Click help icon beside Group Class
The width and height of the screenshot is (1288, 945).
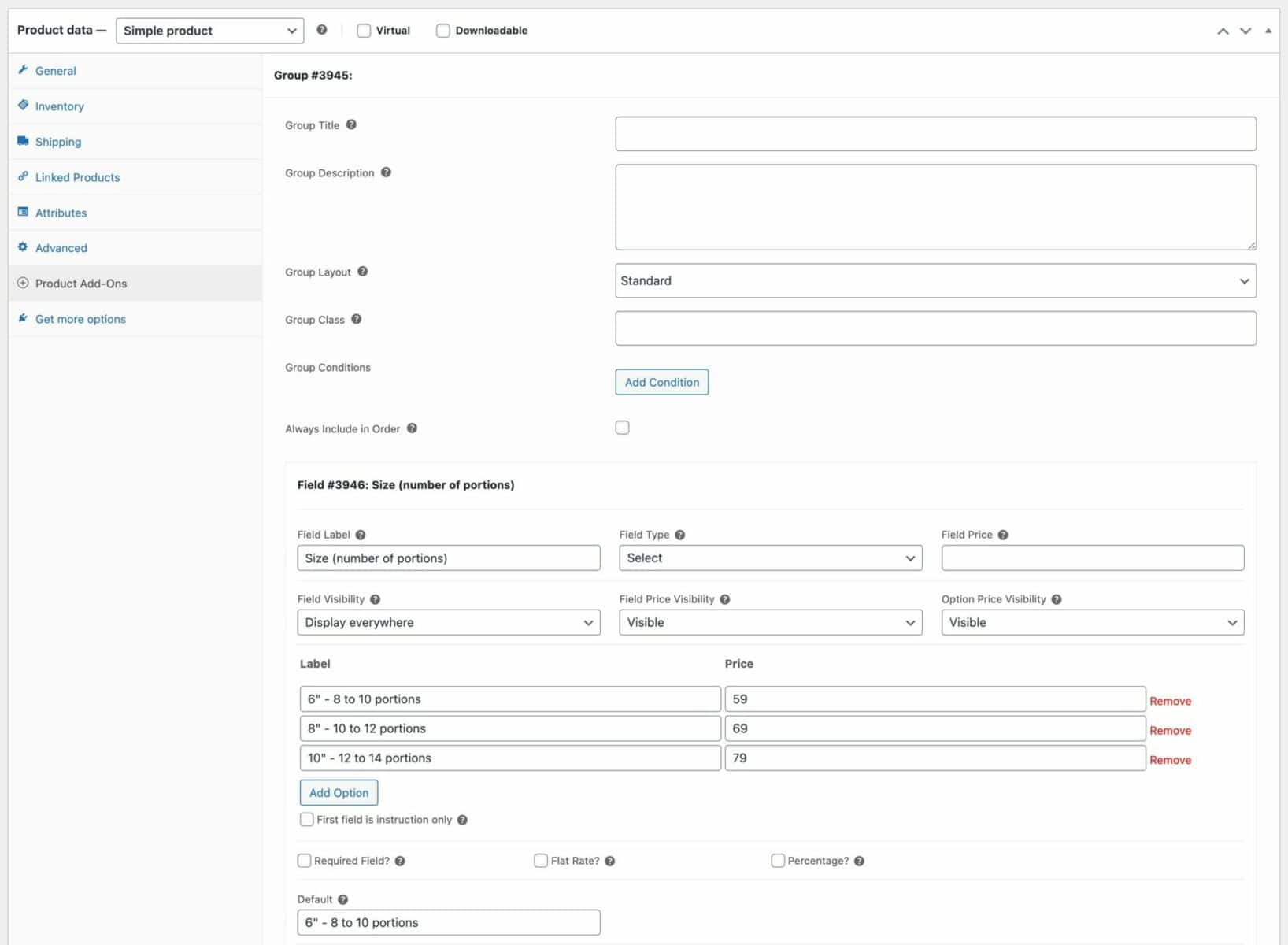(356, 319)
